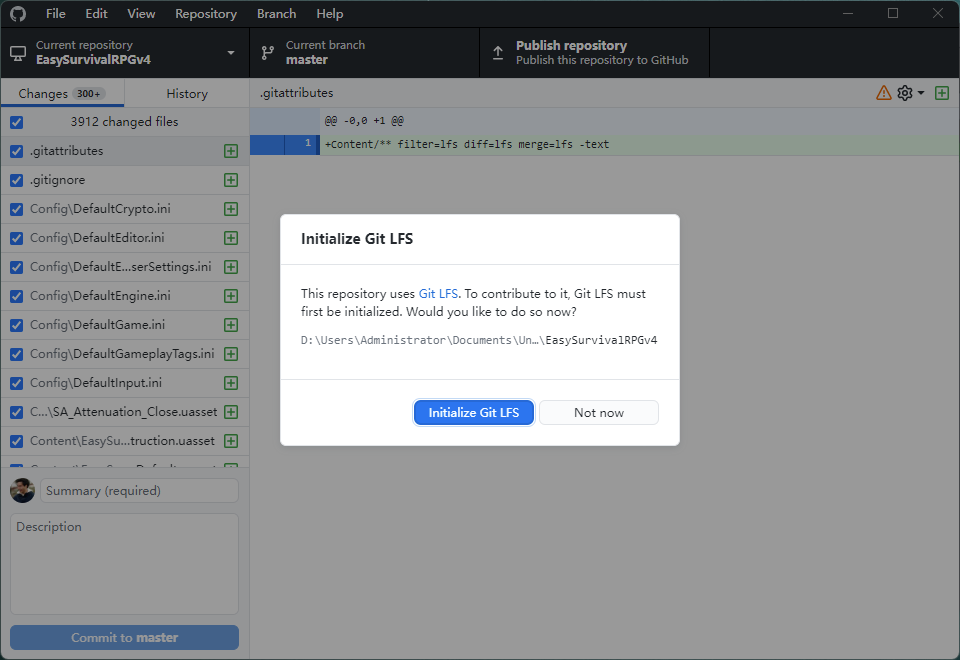Screen dimensions: 960x660
Task: Open the Edit menu
Action: 96,13
